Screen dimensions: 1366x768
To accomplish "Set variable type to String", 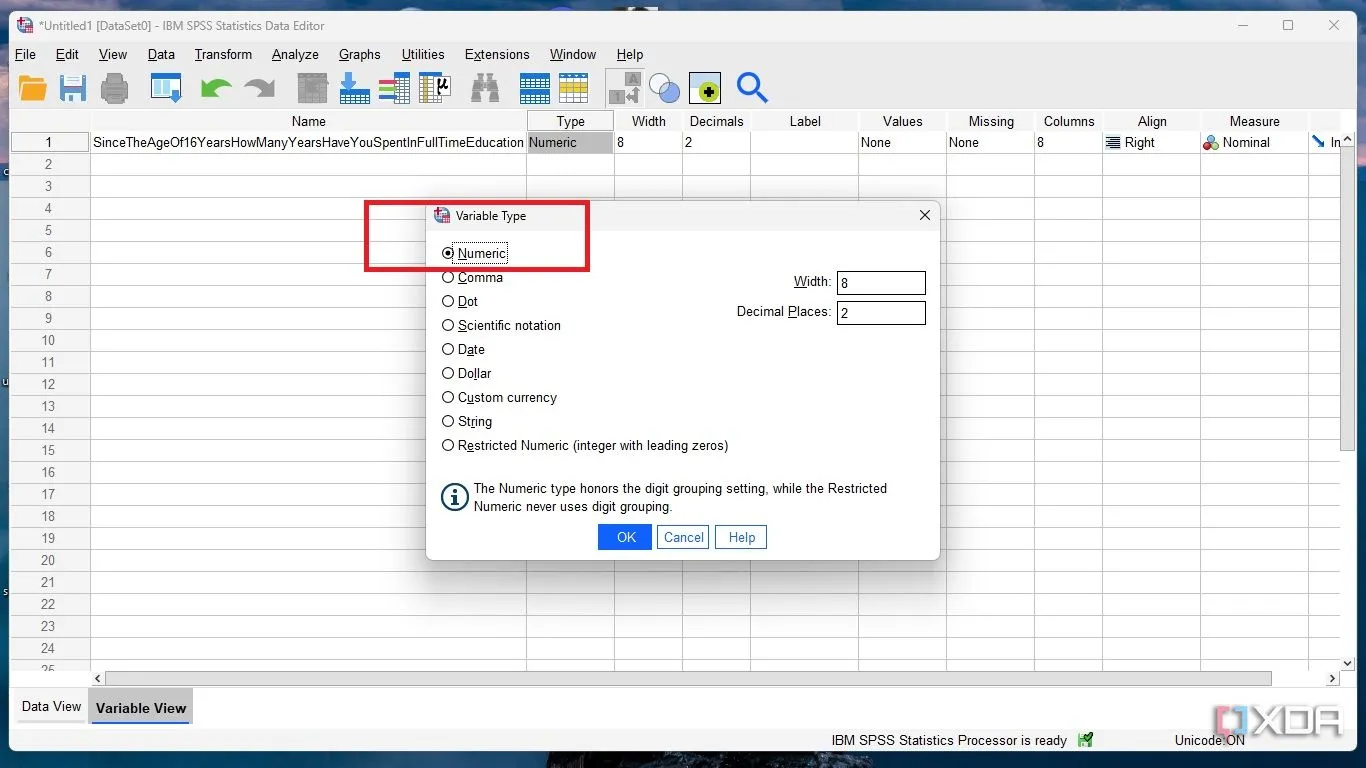I will 448,421.
